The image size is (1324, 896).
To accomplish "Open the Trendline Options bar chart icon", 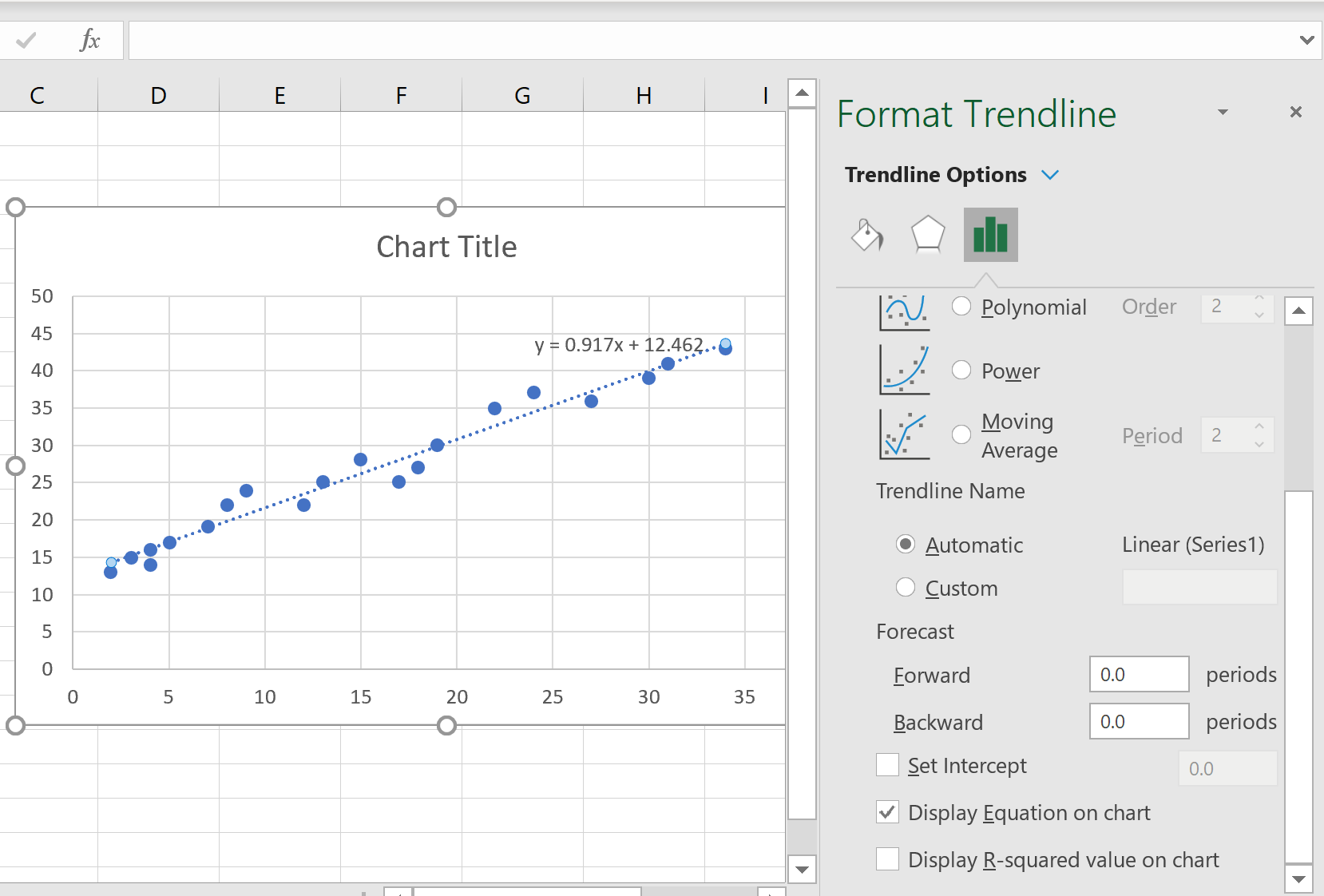I will click(991, 235).
